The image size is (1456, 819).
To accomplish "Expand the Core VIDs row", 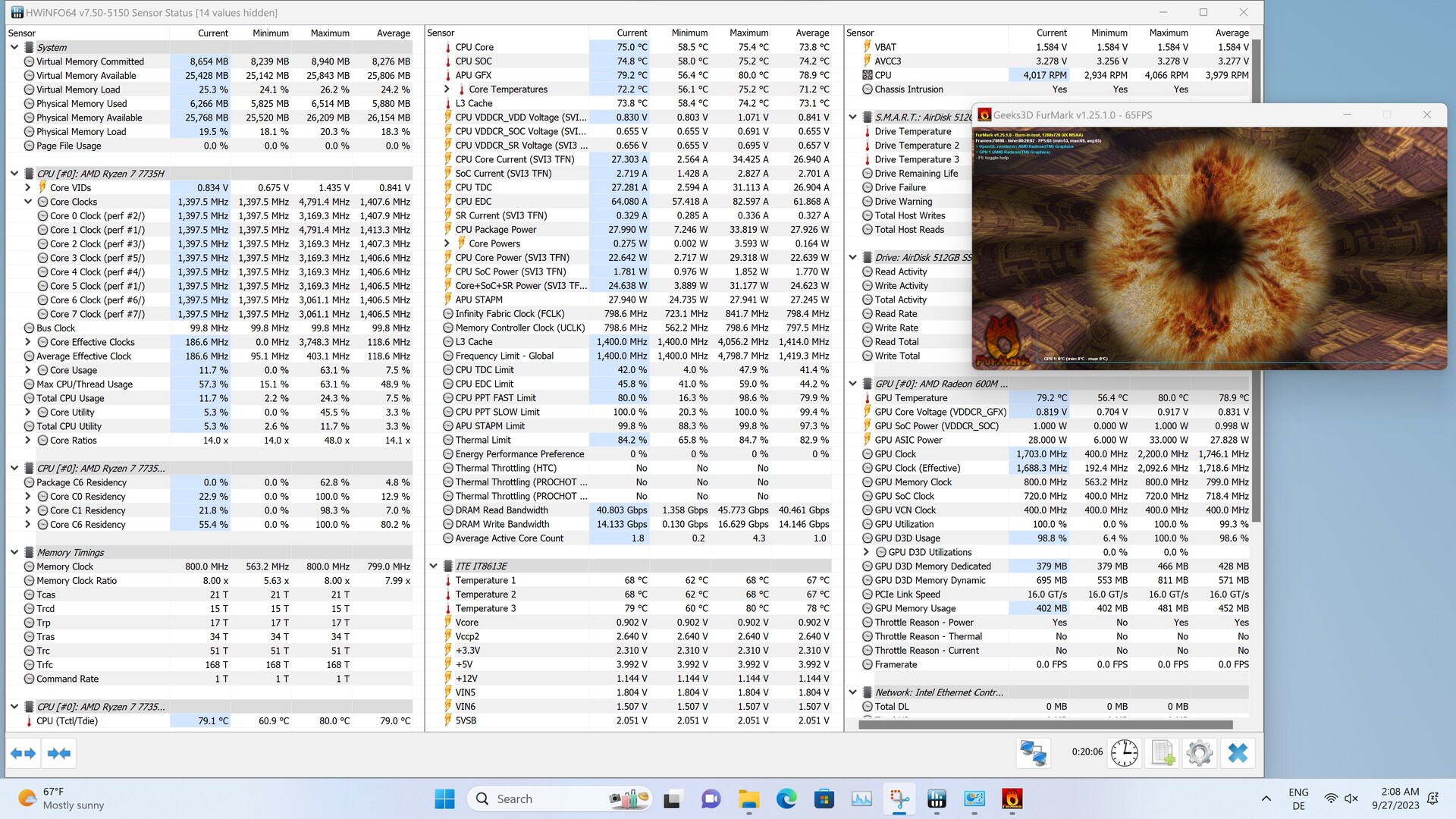I will 27,187.
